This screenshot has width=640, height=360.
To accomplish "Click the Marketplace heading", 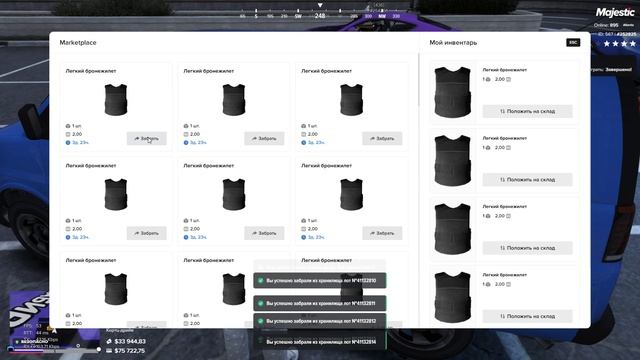I will 78,42.
